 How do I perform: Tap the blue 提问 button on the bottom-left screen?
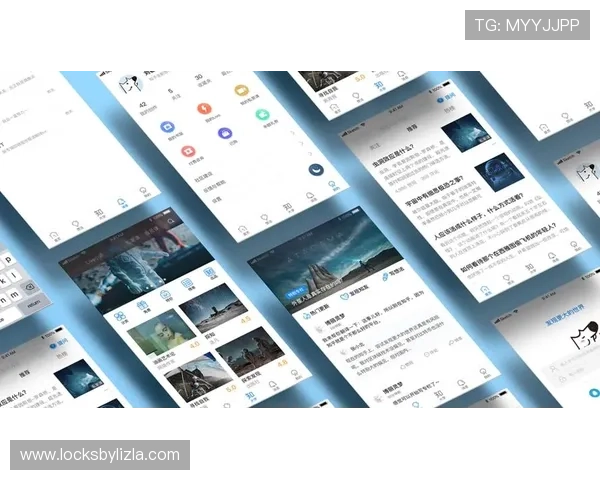59,343
